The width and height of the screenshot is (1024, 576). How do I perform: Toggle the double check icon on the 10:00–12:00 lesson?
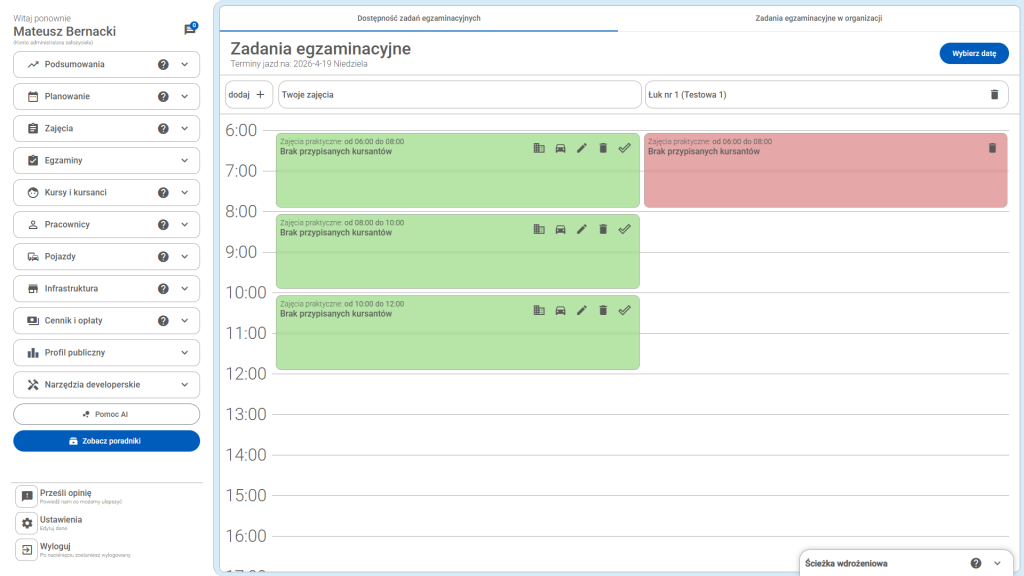[x=625, y=310]
